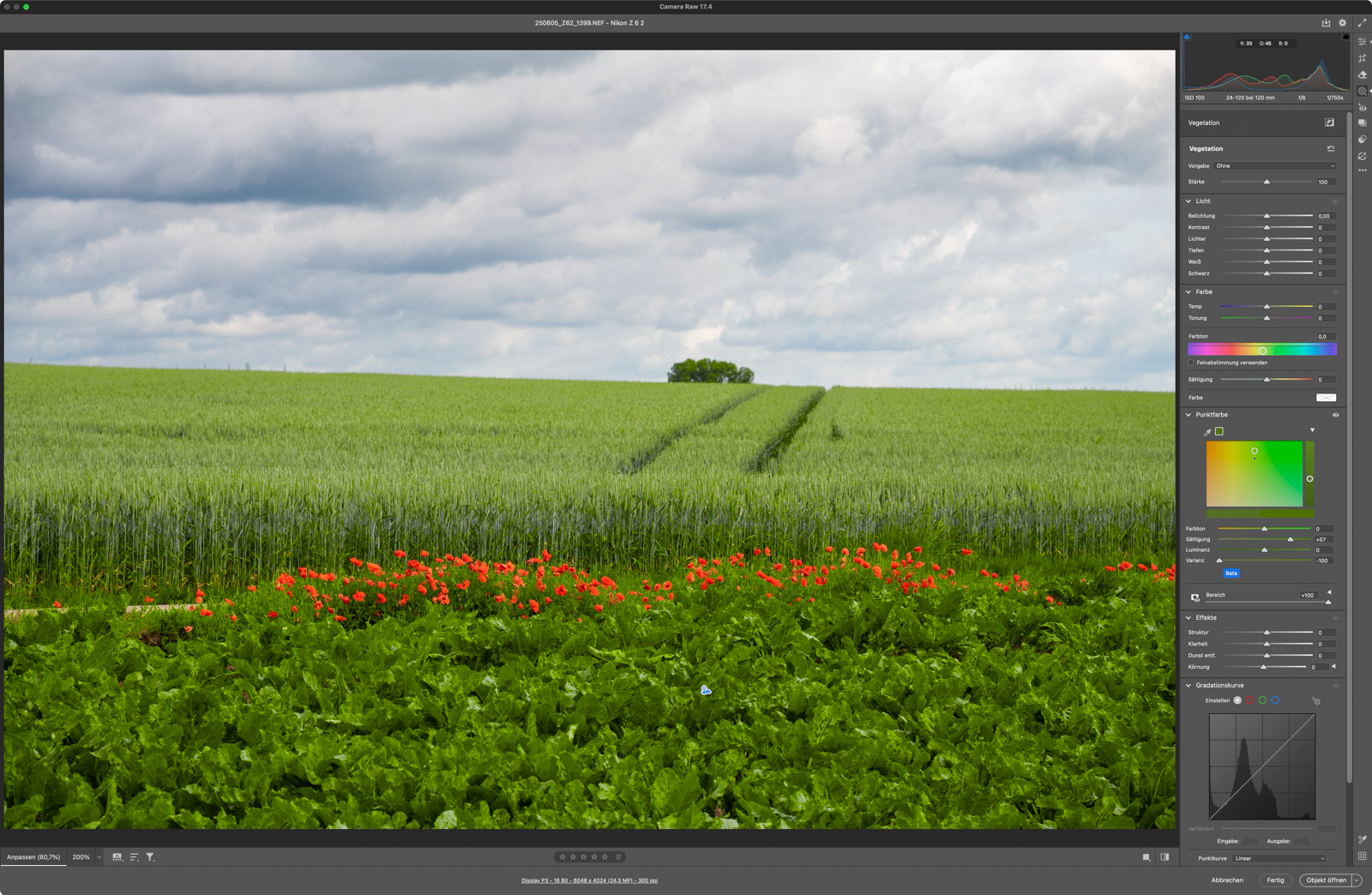Reset Vegetation adjustments with undo arrow
Screen dimensions: 1372x895
(1331, 148)
